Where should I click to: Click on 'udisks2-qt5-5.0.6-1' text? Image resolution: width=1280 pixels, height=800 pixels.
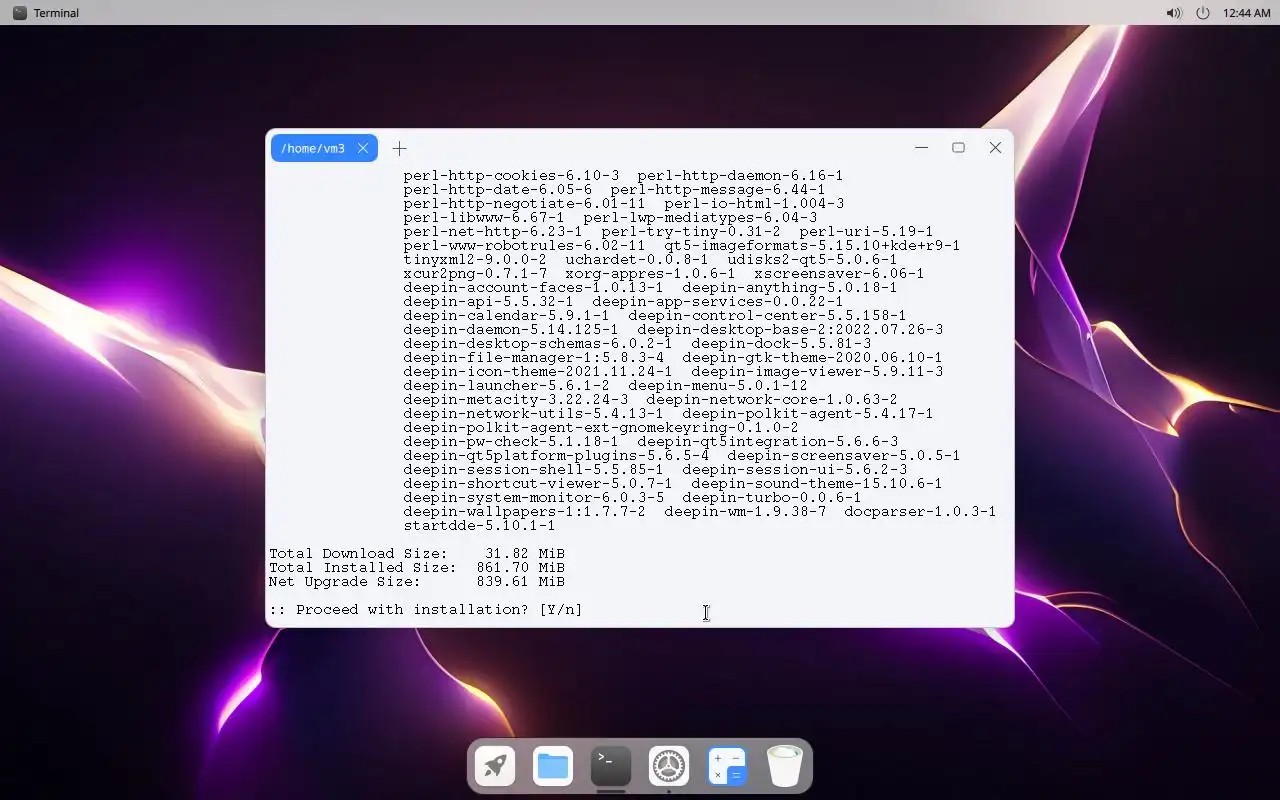point(812,259)
